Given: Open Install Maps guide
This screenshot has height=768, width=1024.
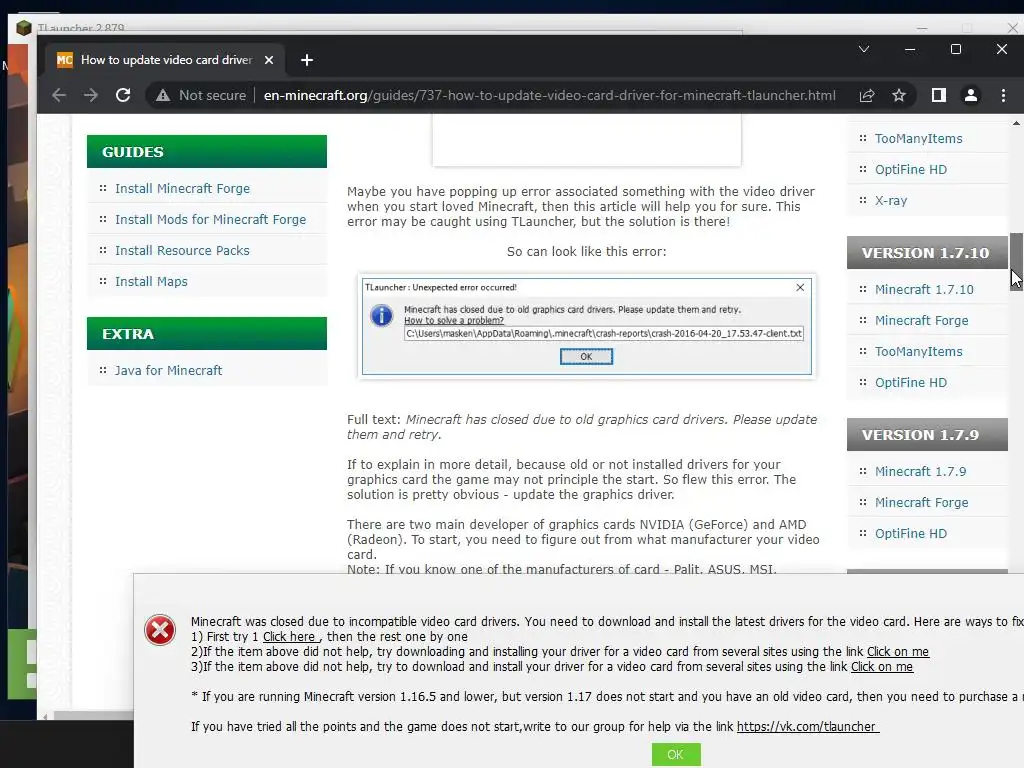Looking at the screenshot, I should point(151,281).
